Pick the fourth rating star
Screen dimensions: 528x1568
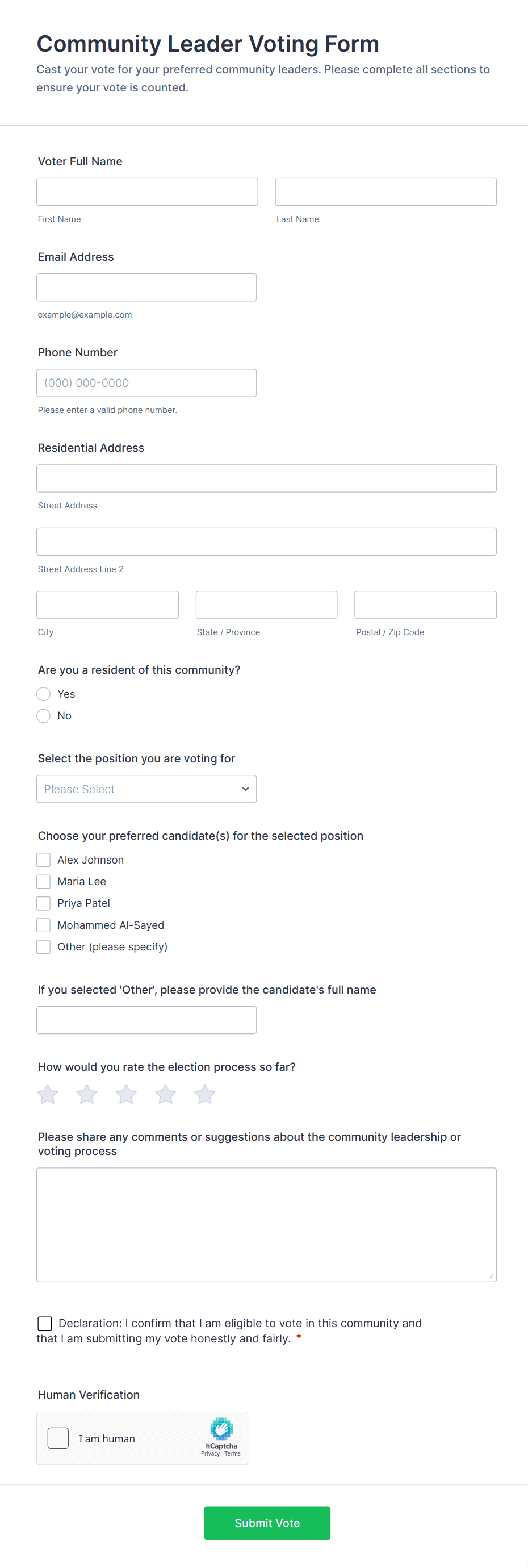(x=165, y=1094)
